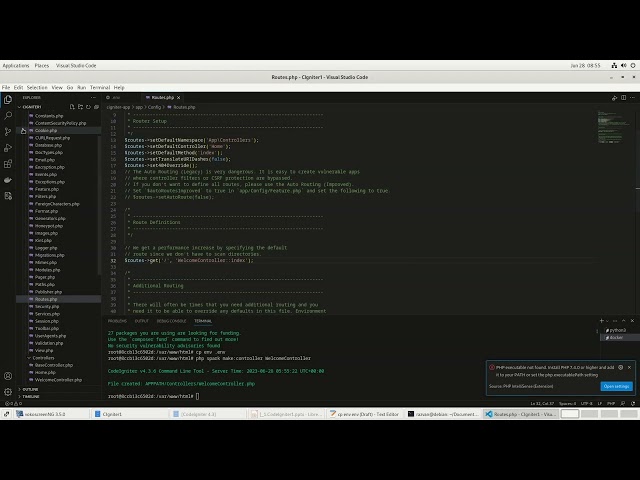Open the Selection menu
Image resolution: width=640 pixels, height=480 pixels.
point(37,87)
